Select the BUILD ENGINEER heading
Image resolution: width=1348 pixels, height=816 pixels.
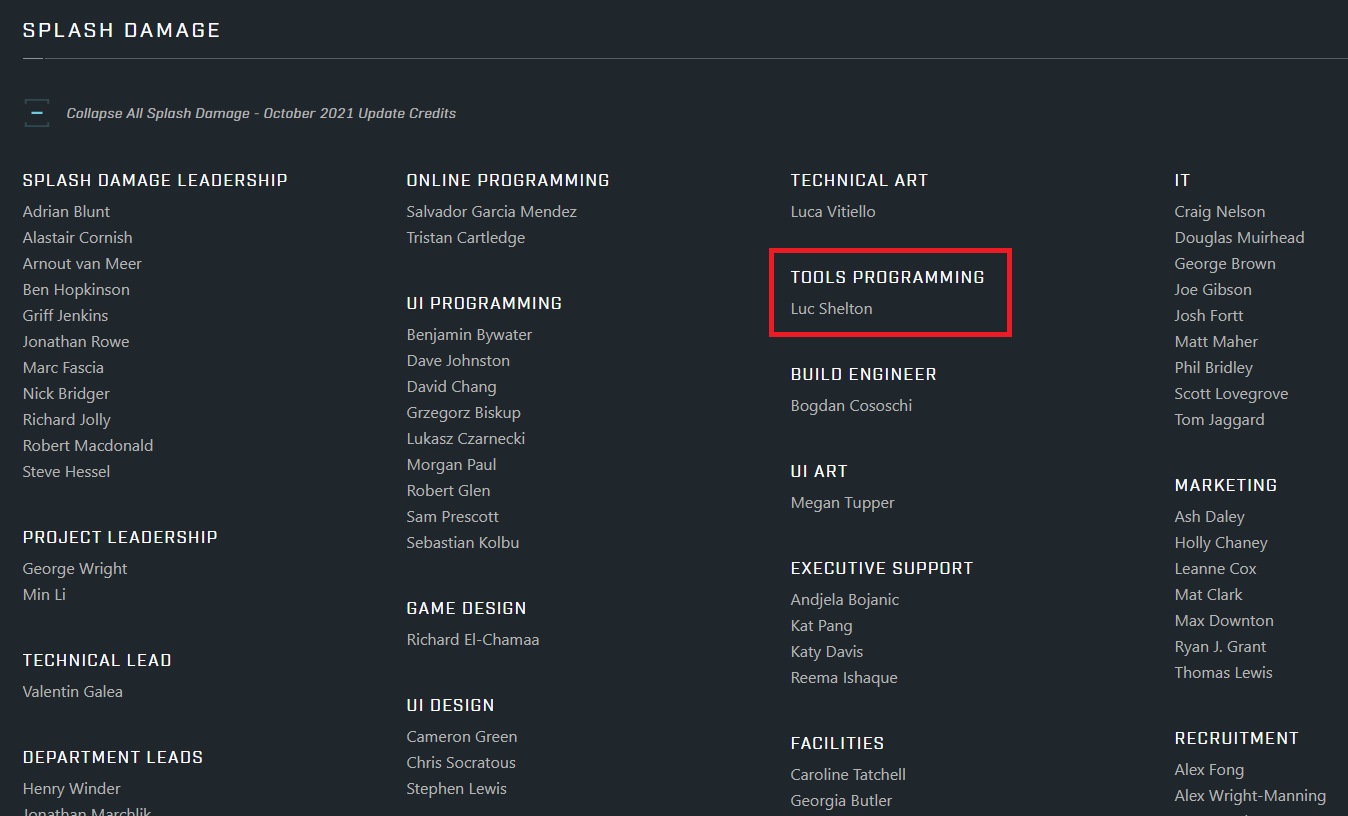[864, 374]
